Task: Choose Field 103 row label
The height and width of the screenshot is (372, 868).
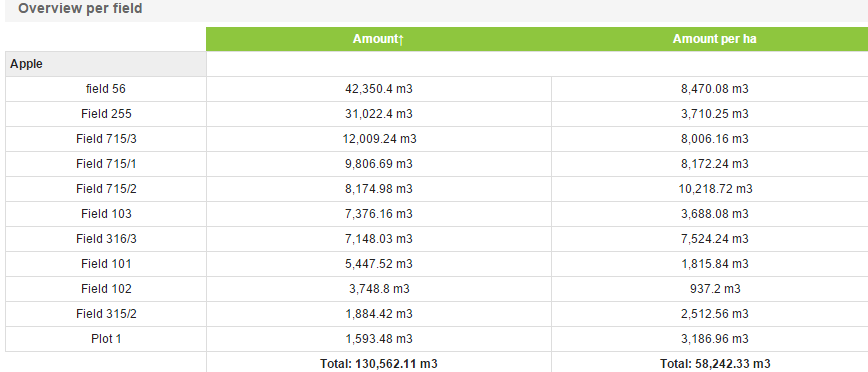Action: pyautogui.click(x=106, y=214)
